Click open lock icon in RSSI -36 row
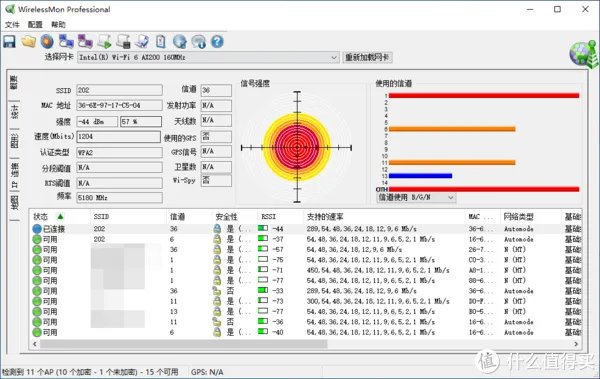600x379 pixels. tap(217, 322)
